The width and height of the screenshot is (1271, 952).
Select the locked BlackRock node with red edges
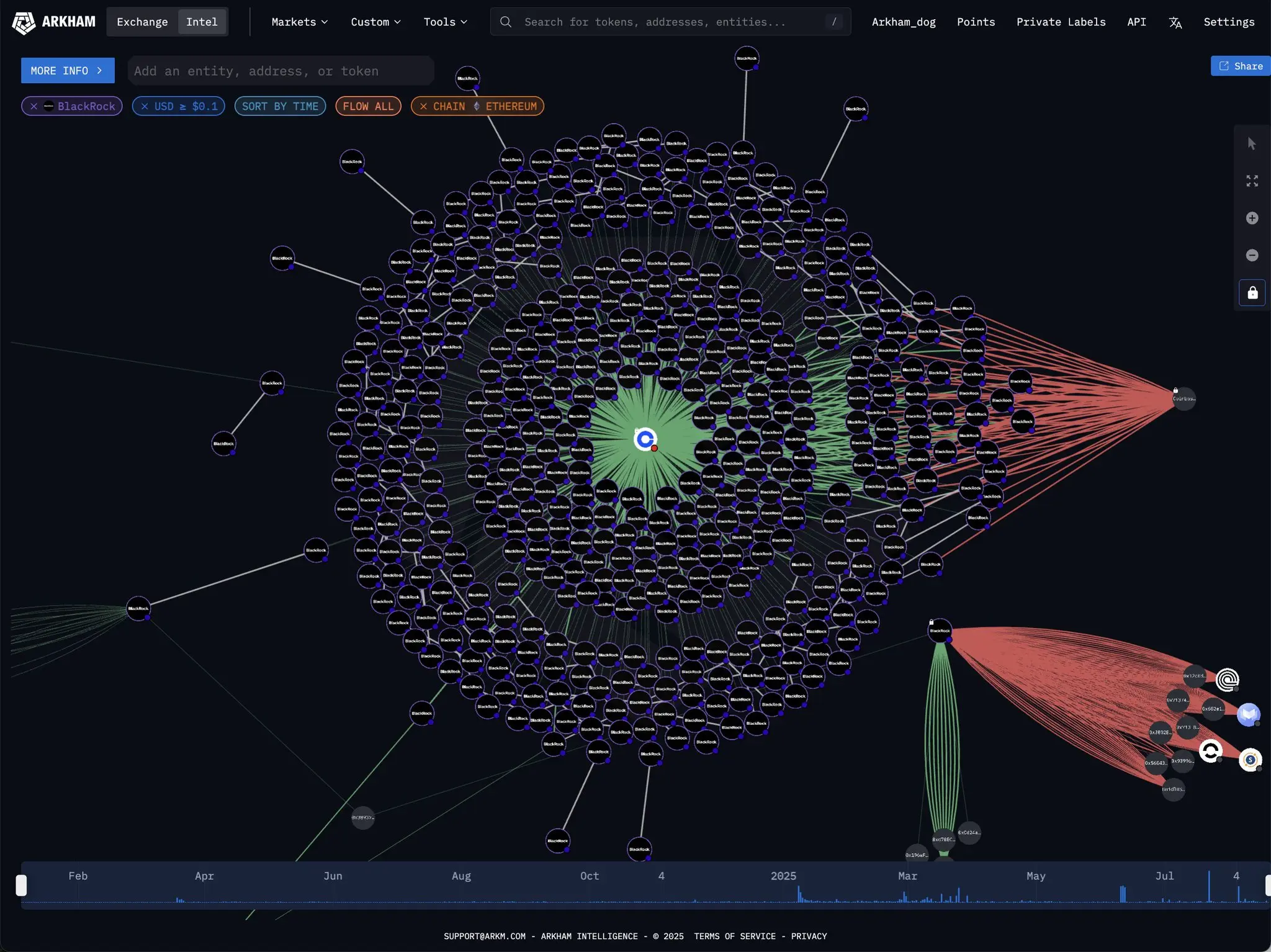click(x=940, y=631)
